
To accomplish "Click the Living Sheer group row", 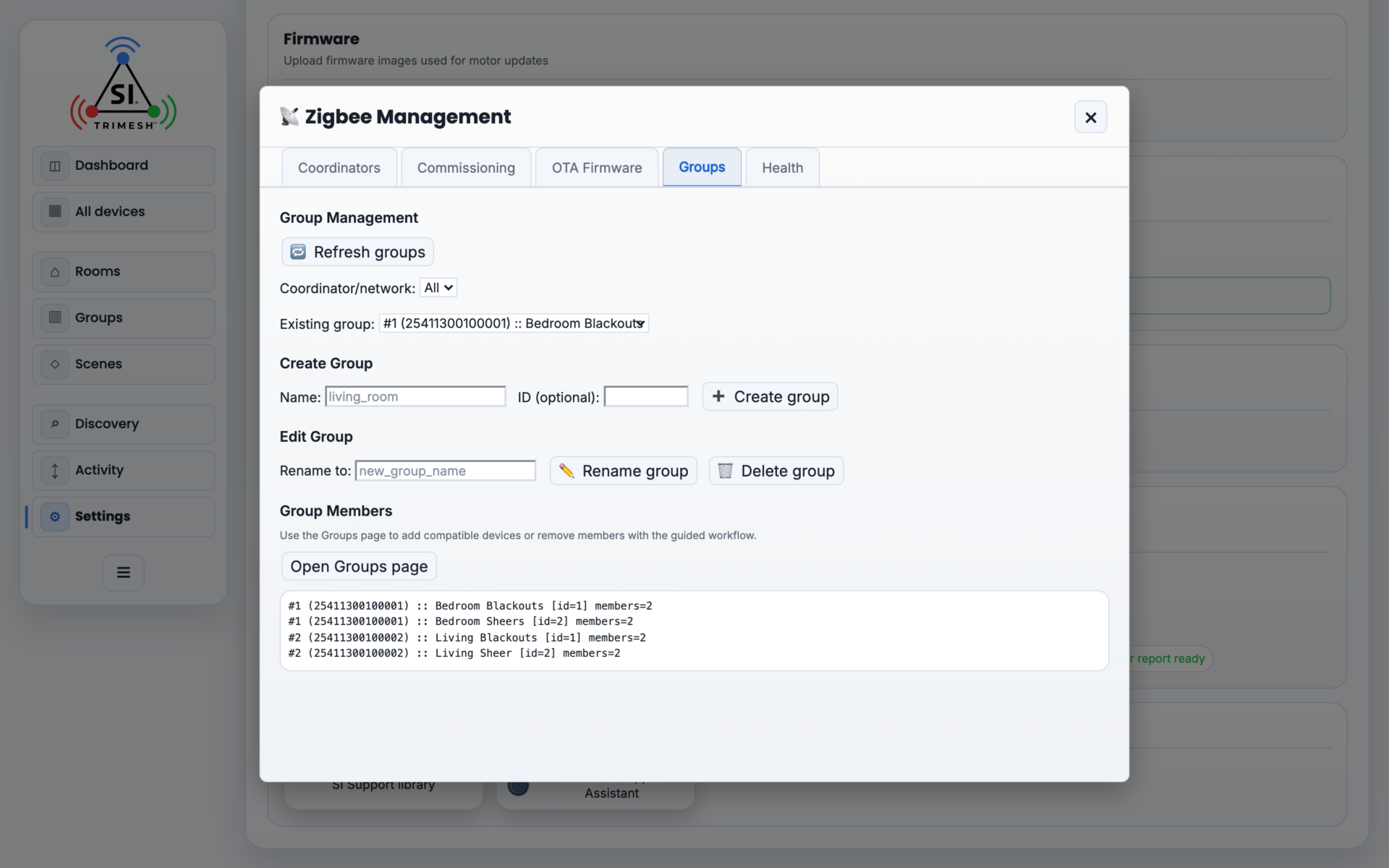I will coord(454,653).
